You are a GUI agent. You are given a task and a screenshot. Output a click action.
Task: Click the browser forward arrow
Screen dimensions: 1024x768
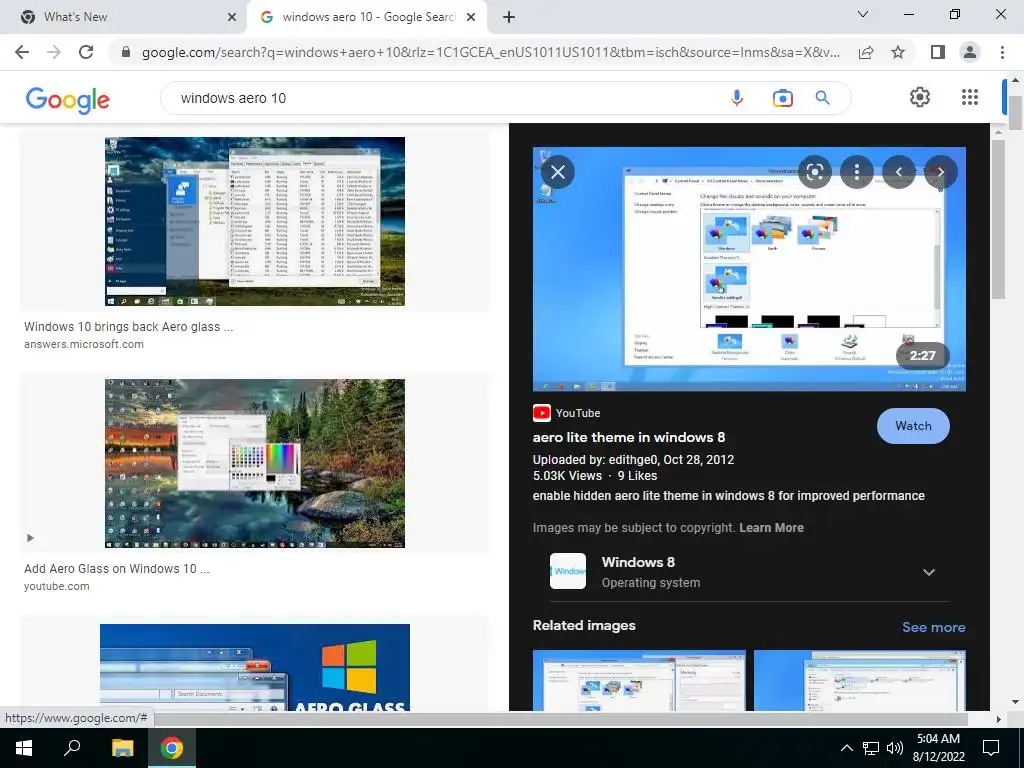pyautogui.click(x=54, y=52)
